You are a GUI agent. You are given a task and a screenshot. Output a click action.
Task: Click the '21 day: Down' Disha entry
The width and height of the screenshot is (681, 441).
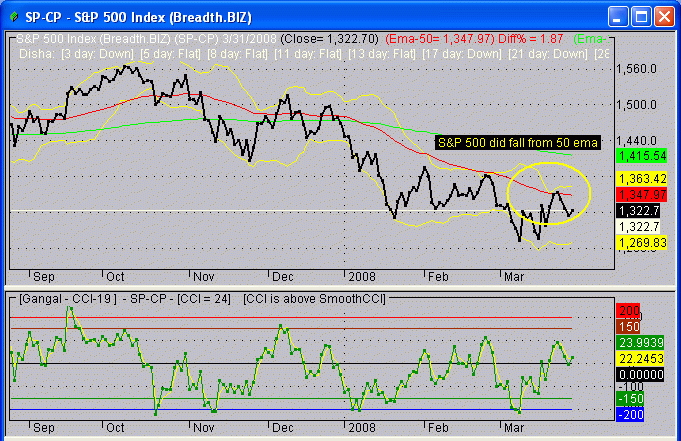[x=547, y=54]
